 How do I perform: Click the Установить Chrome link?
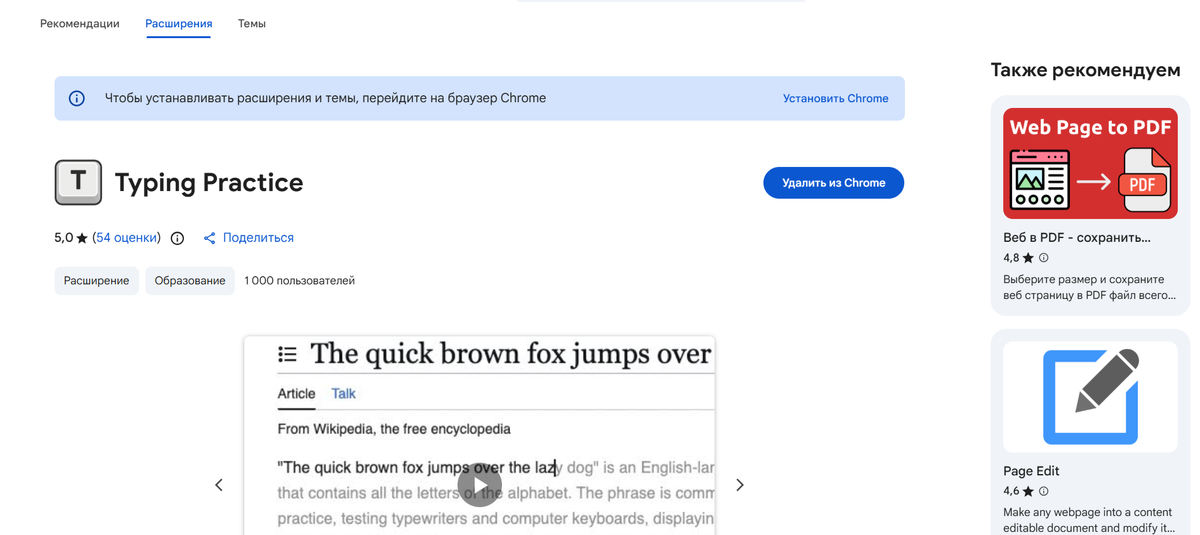(x=835, y=98)
